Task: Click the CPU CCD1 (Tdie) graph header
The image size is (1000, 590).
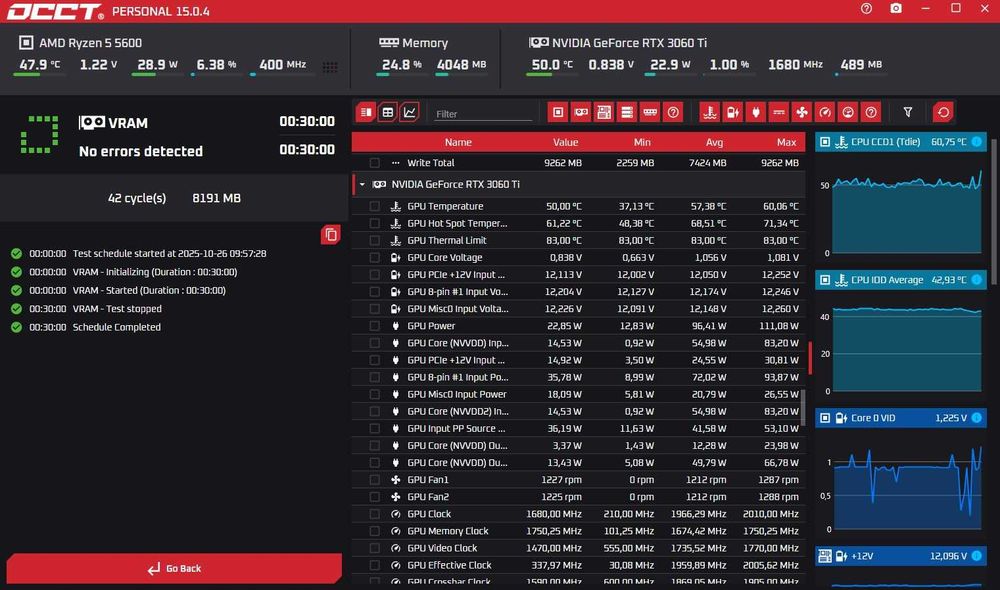Action: (x=901, y=142)
